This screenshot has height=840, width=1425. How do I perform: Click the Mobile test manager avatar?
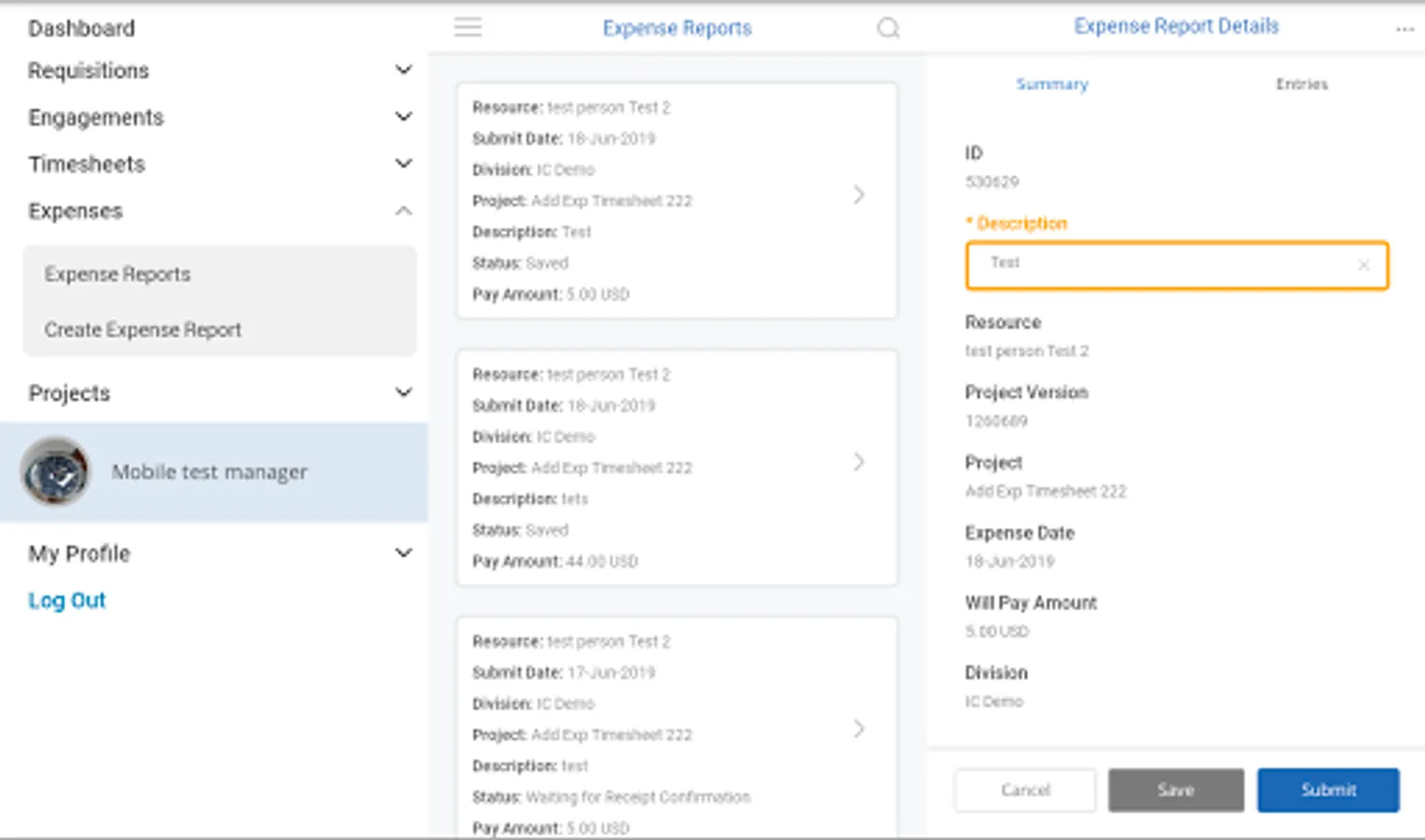tap(55, 472)
